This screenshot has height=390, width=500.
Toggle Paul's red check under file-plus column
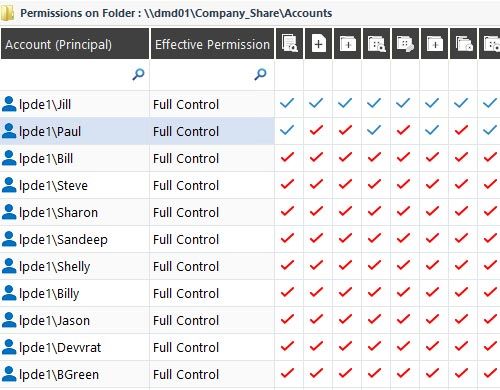316,130
